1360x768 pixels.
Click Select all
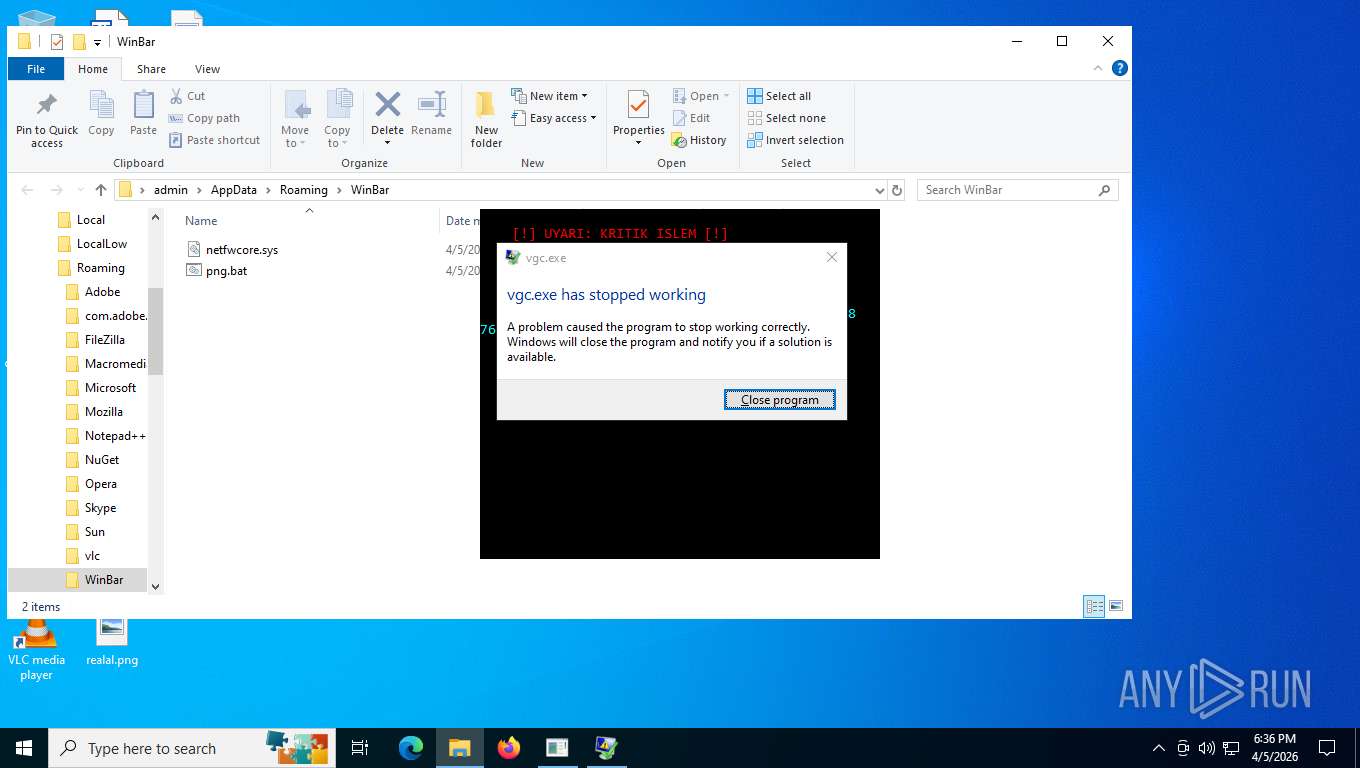pos(779,96)
